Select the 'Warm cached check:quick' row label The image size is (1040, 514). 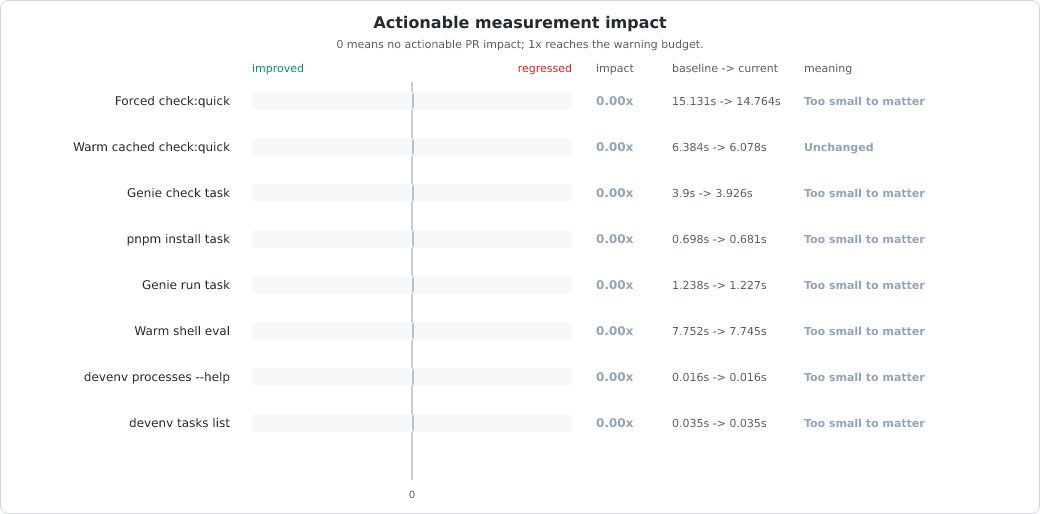point(152,147)
